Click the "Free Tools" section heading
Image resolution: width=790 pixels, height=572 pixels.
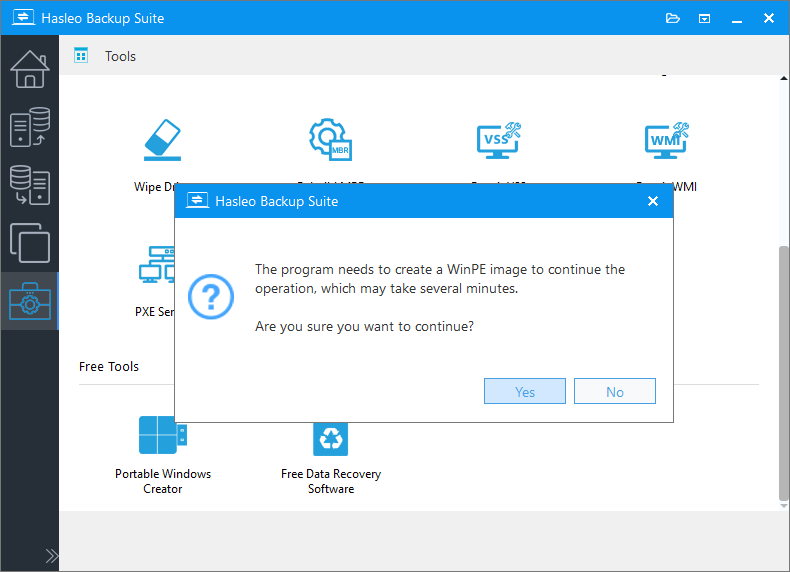click(109, 366)
